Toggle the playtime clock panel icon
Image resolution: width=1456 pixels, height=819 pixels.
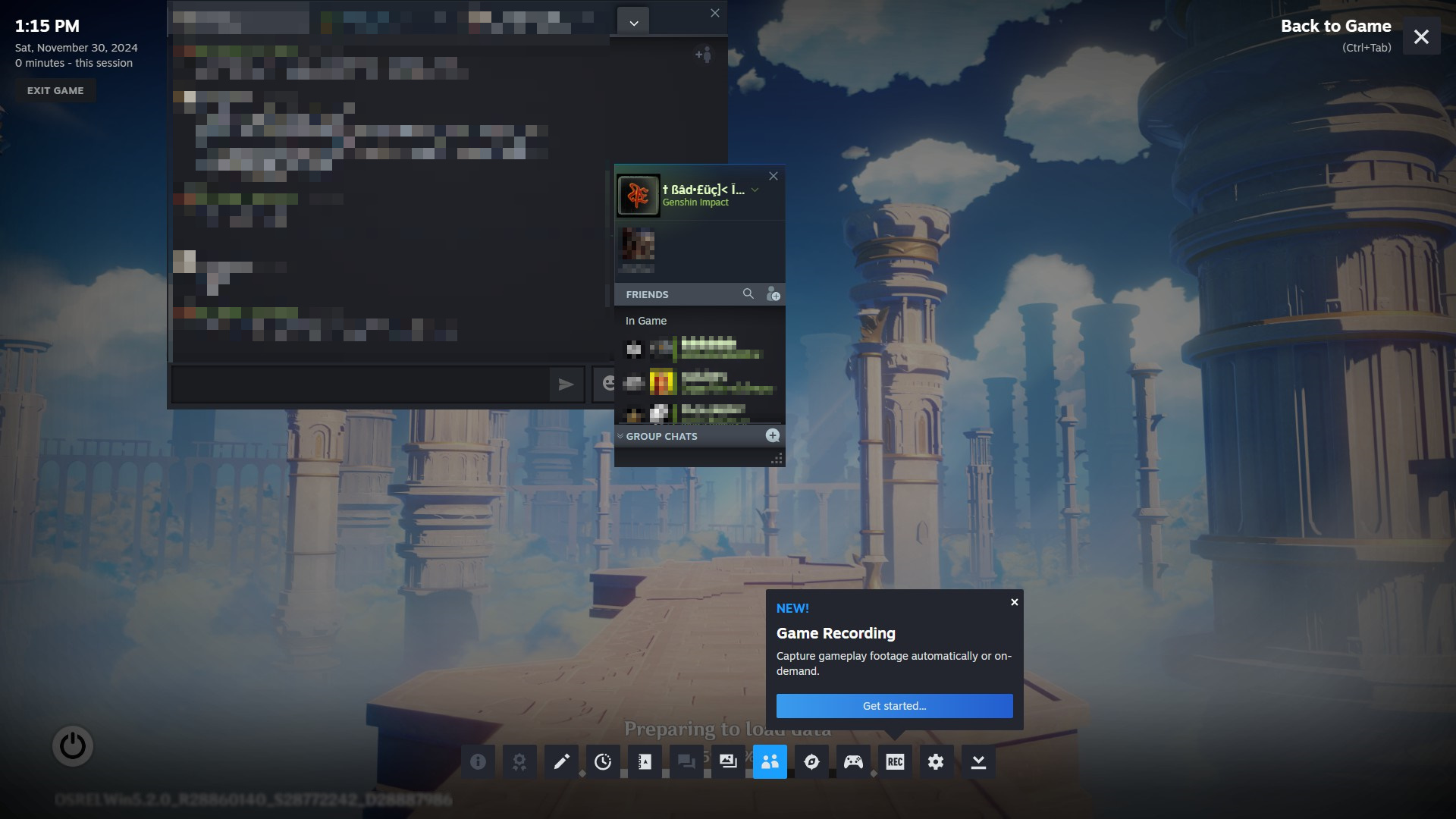pos(603,761)
